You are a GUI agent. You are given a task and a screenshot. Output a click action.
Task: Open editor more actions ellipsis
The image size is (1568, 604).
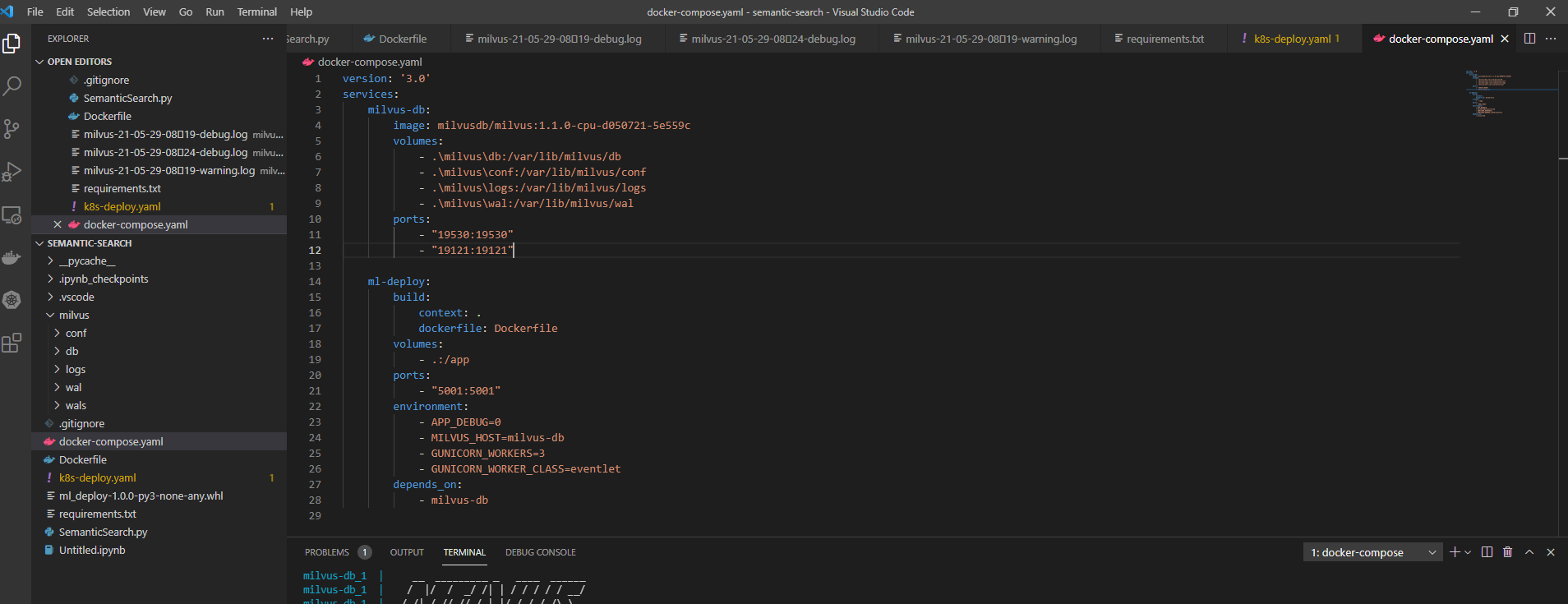click(x=1551, y=39)
